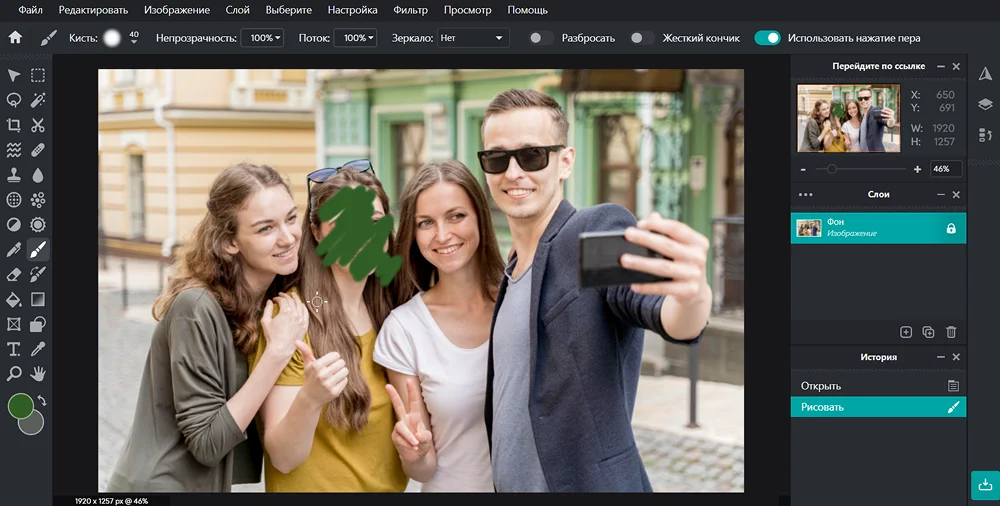1000x506 pixels.
Task: Click the 46% zoom input field
Action: tap(945, 169)
